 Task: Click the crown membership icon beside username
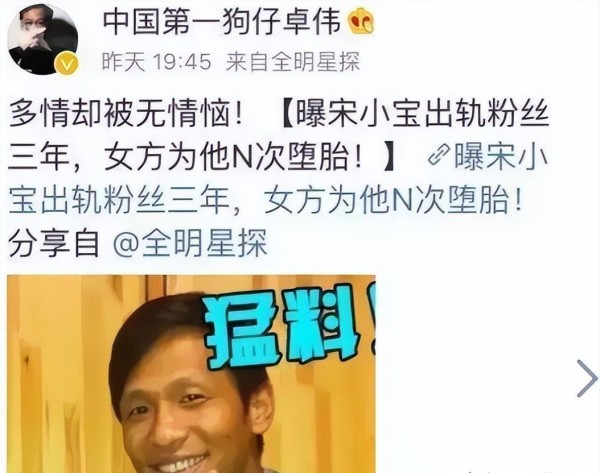pyautogui.click(x=361, y=21)
